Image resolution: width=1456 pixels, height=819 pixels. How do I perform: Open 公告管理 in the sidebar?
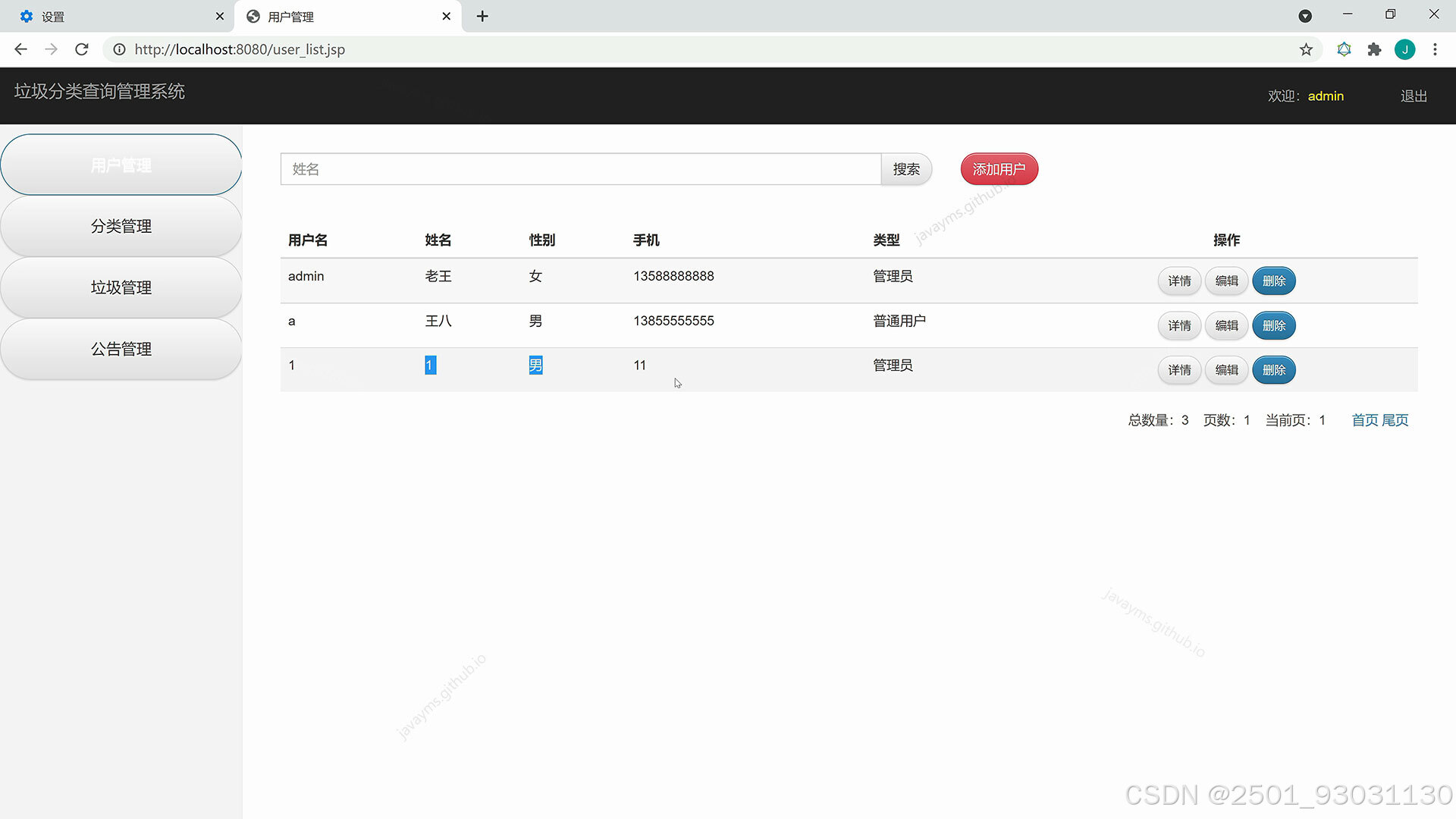121,349
